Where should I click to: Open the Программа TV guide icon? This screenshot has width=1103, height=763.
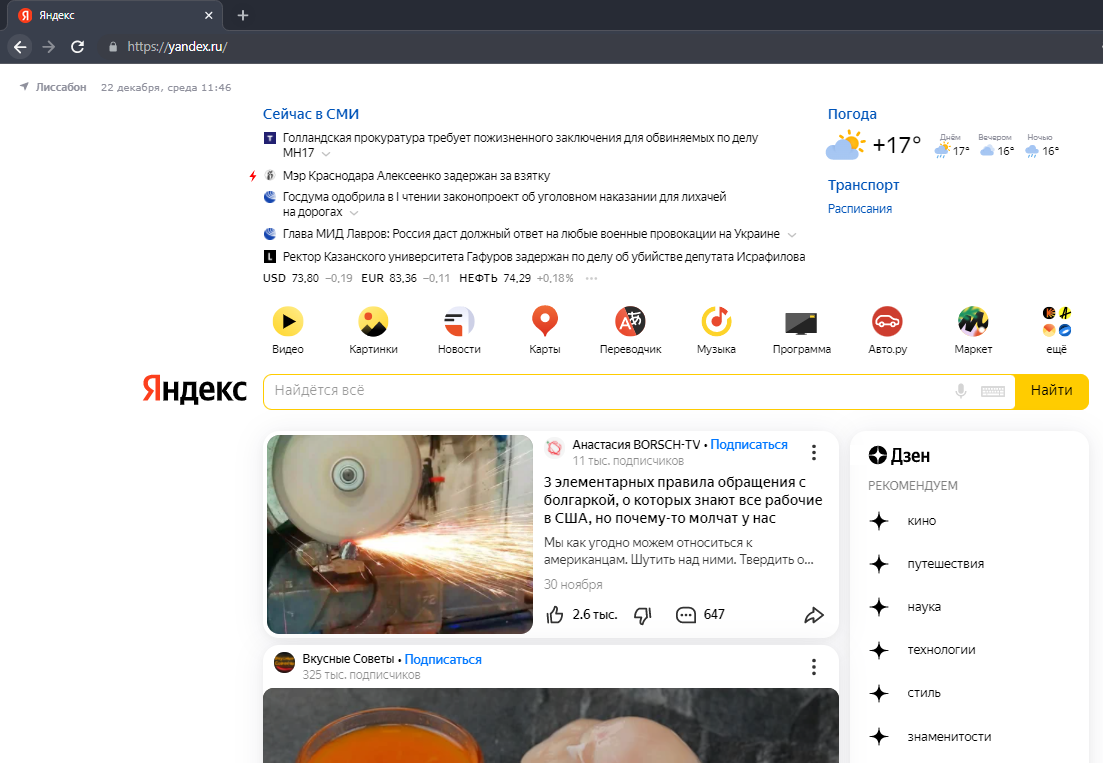click(801, 323)
